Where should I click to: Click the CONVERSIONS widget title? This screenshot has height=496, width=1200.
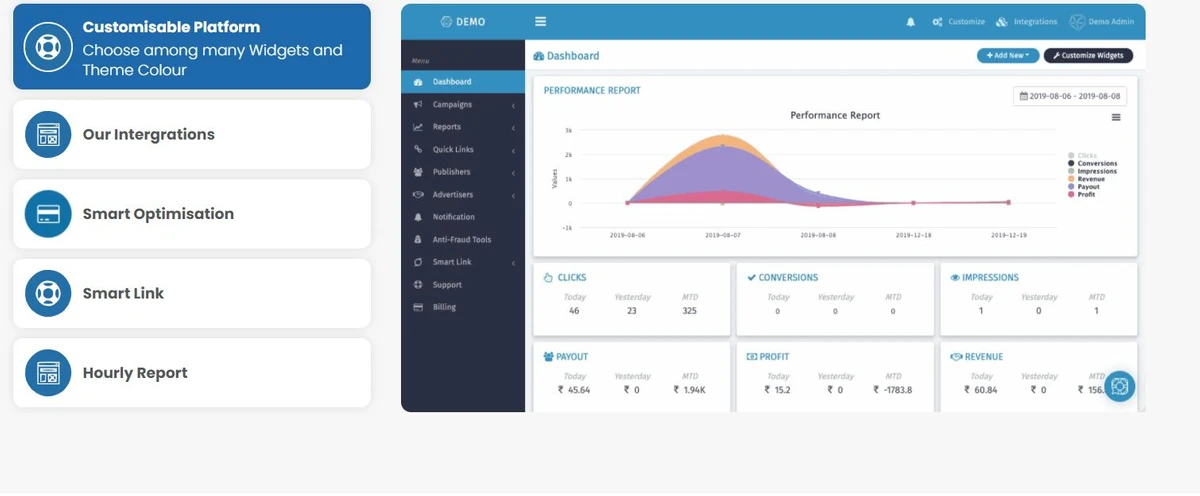point(788,278)
